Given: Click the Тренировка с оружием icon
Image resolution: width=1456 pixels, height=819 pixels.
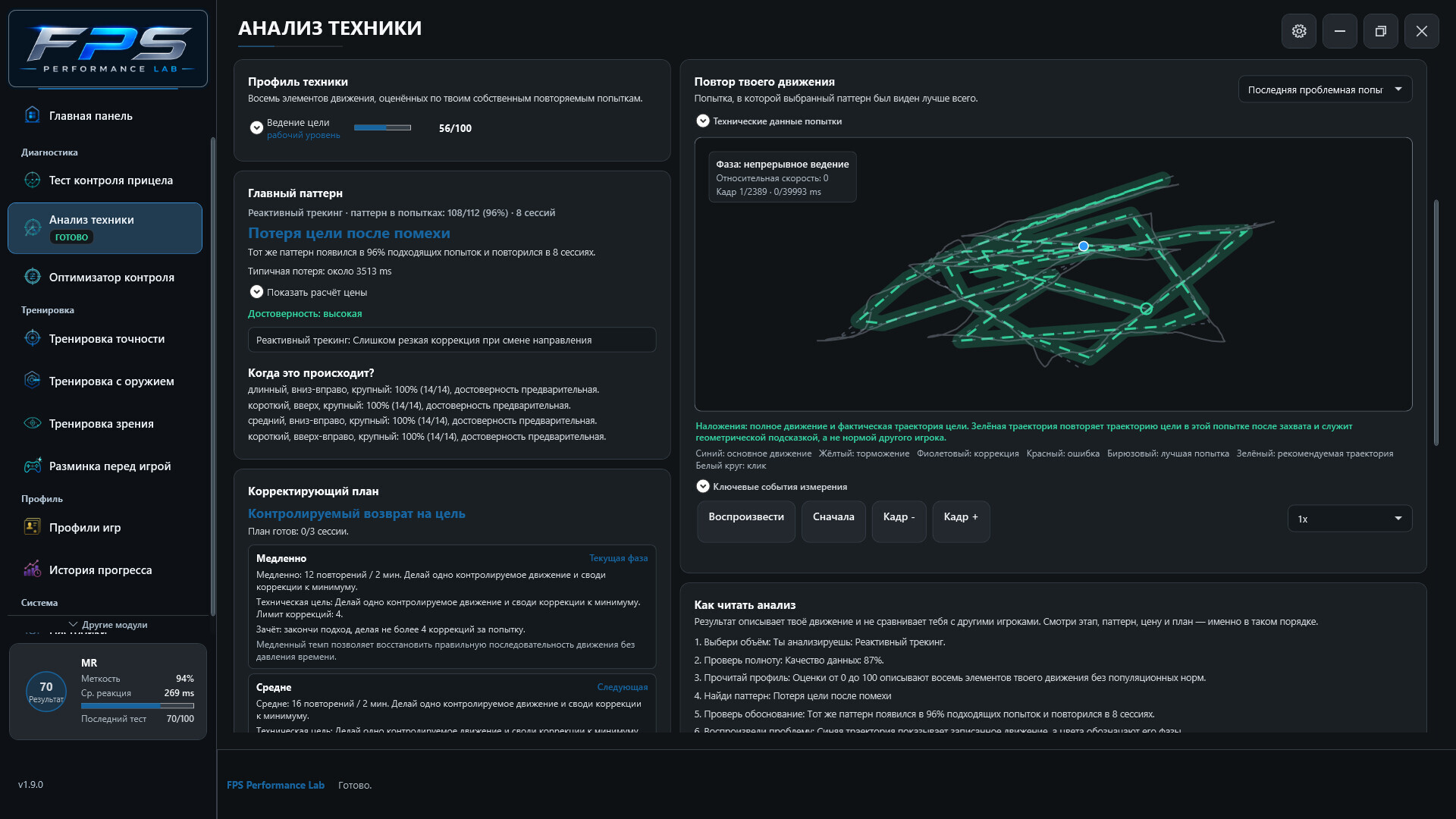Looking at the screenshot, I should 32,381.
